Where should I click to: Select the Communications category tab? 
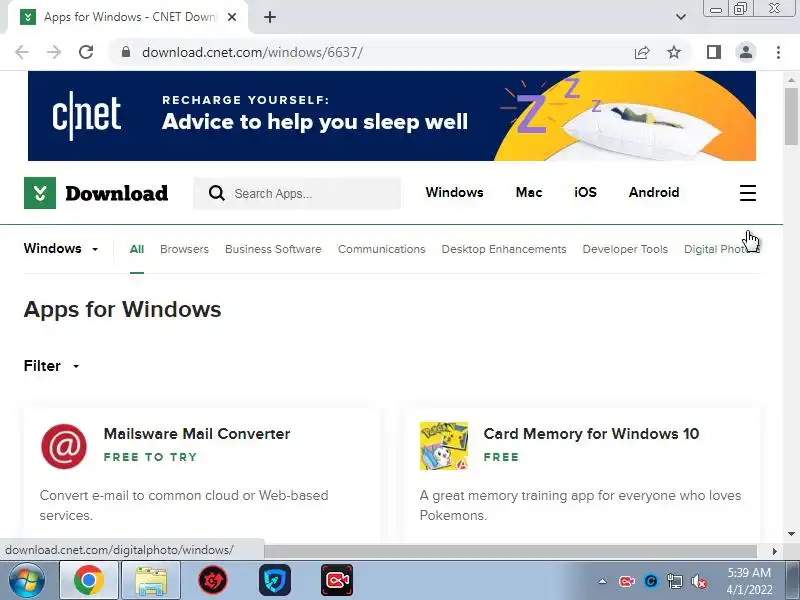coord(381,249)
